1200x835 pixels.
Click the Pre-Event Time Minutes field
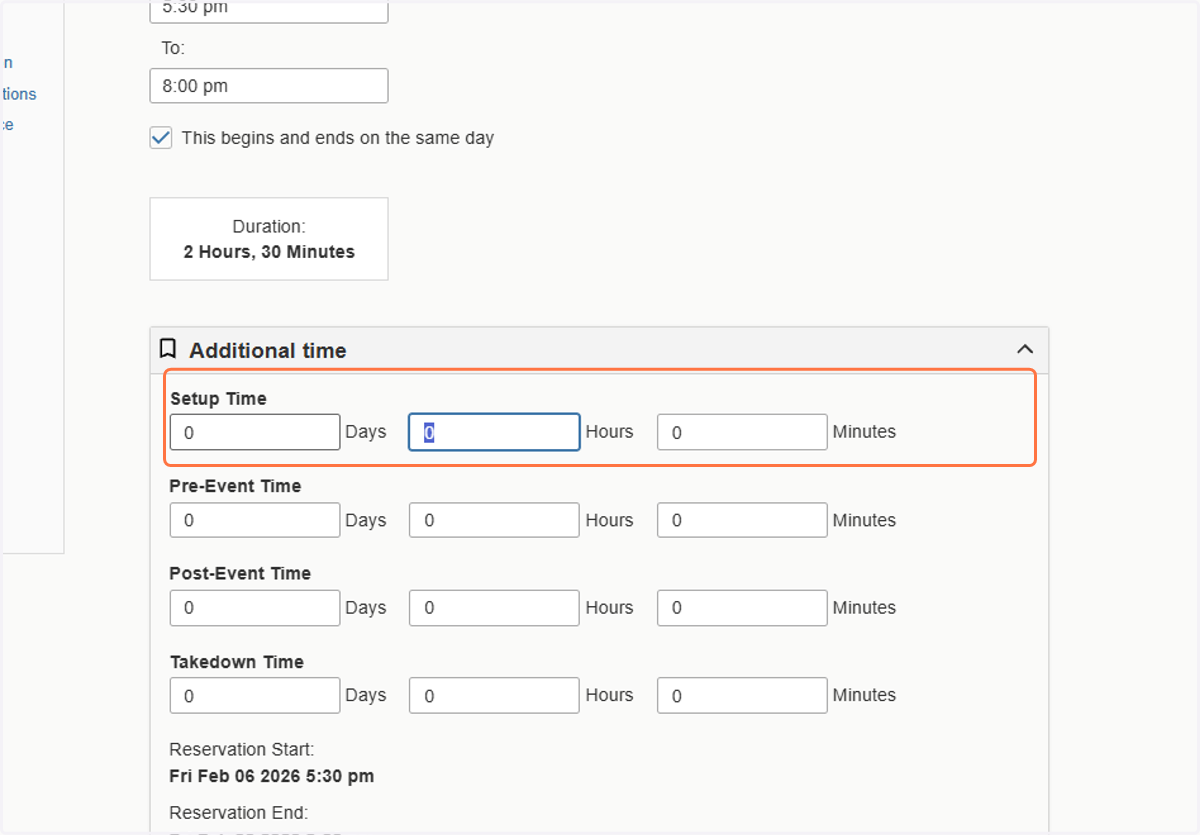tap(742, 520)
